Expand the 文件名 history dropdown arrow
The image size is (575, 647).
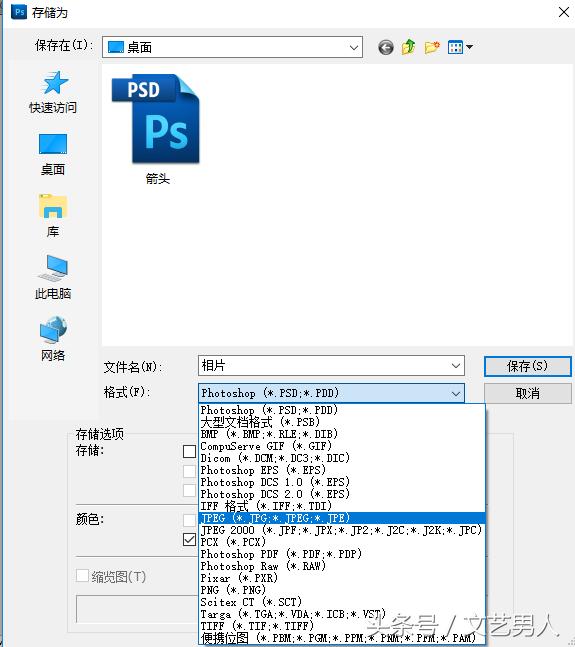pos(455,366)
